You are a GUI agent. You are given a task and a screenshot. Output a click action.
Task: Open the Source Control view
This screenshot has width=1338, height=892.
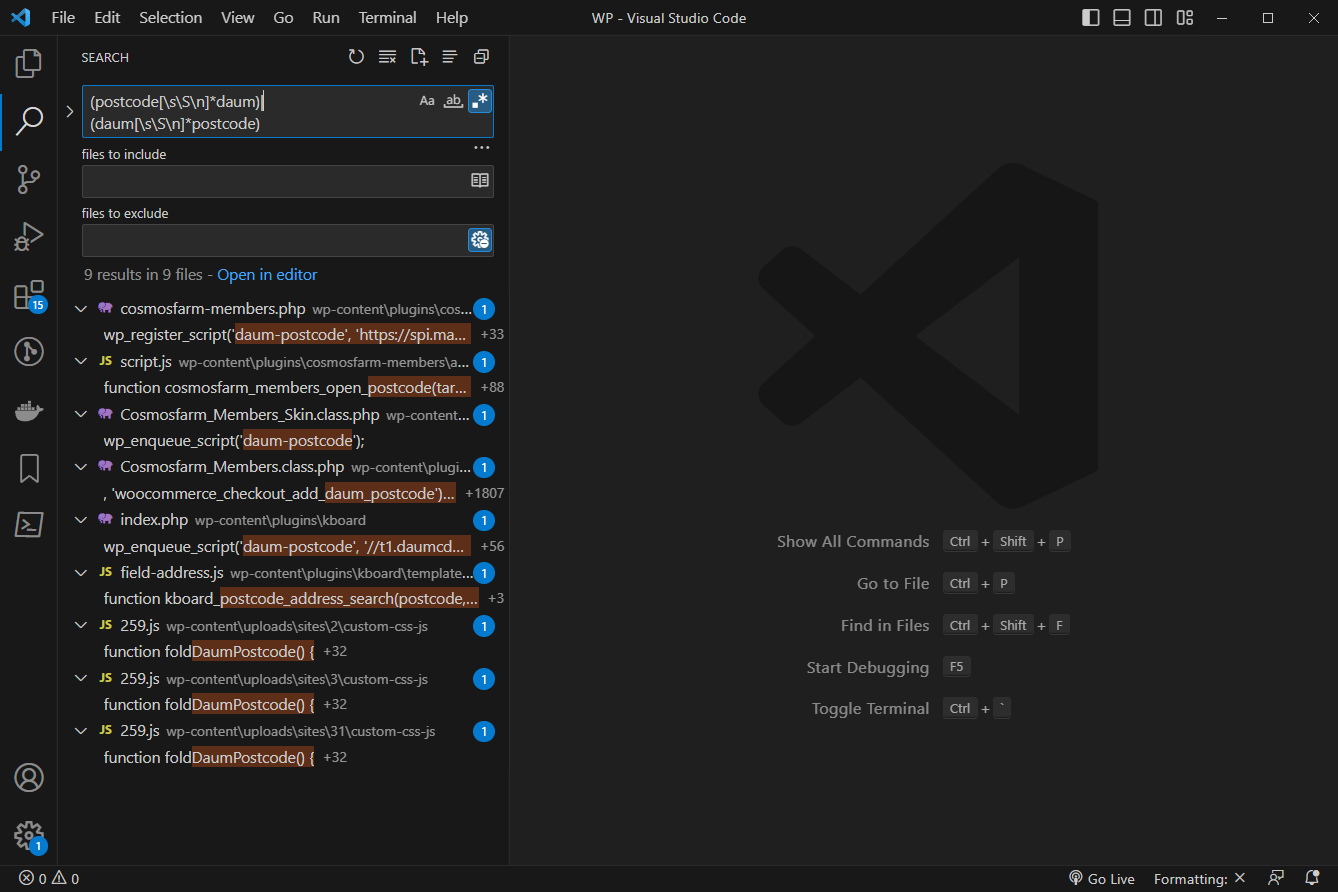coord(29,179)
